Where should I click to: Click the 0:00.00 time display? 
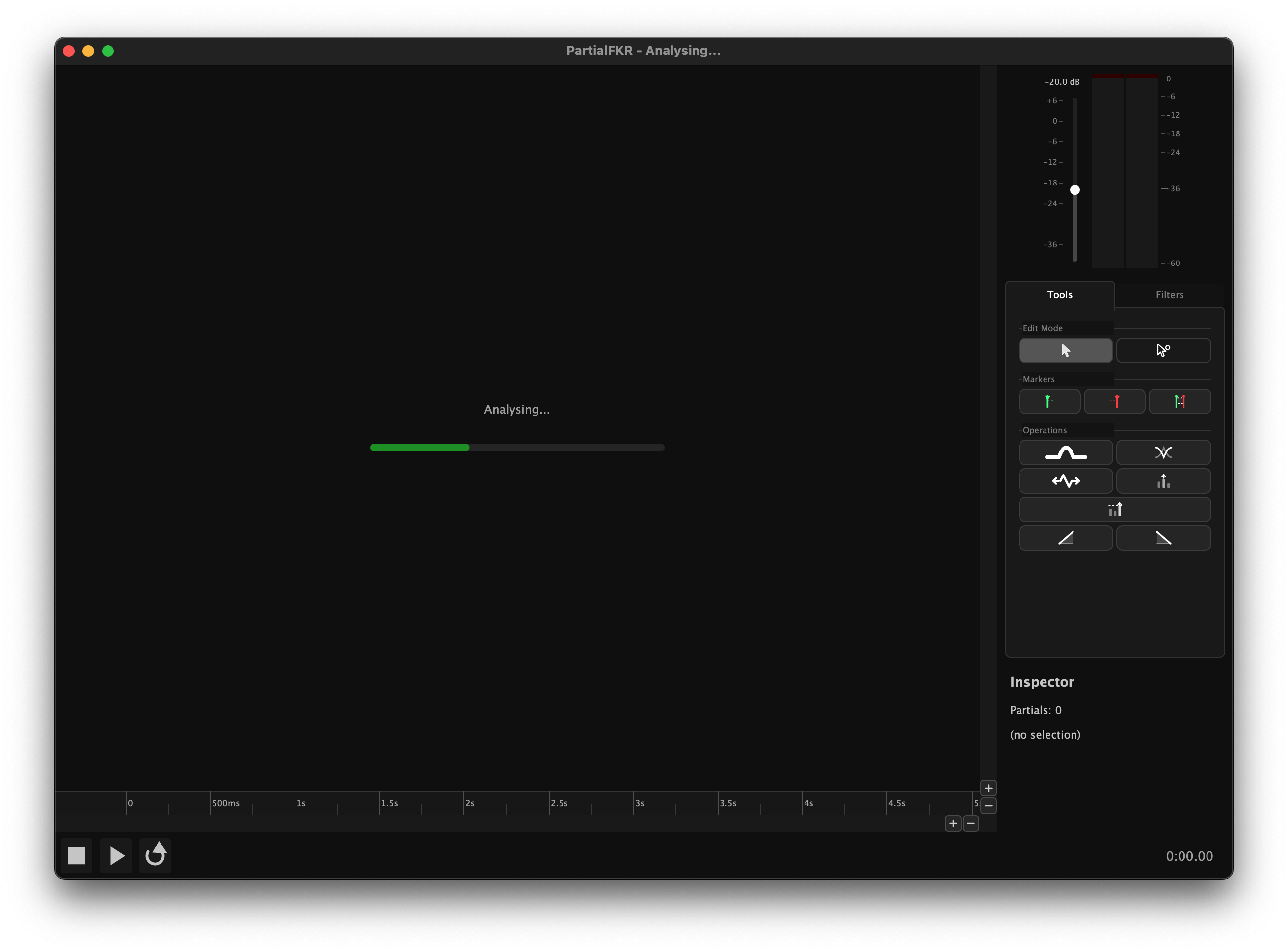coord(1189,856)
